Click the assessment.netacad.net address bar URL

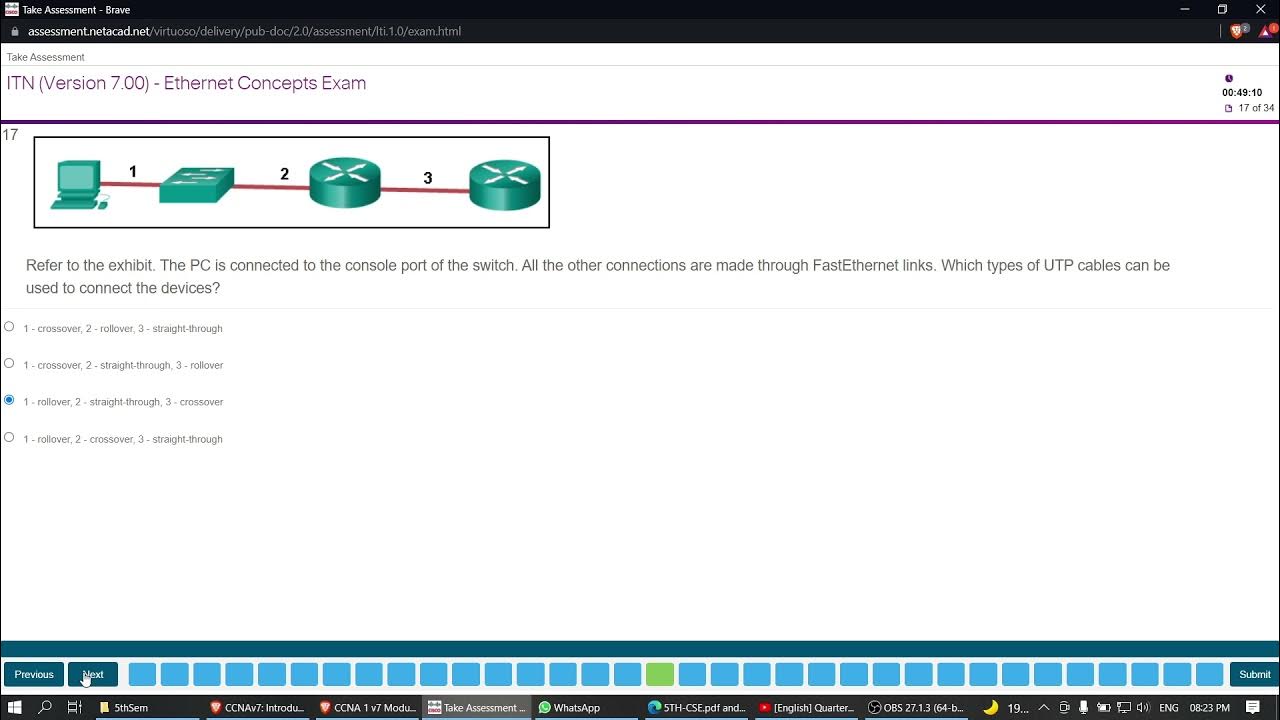pos(244,31)
